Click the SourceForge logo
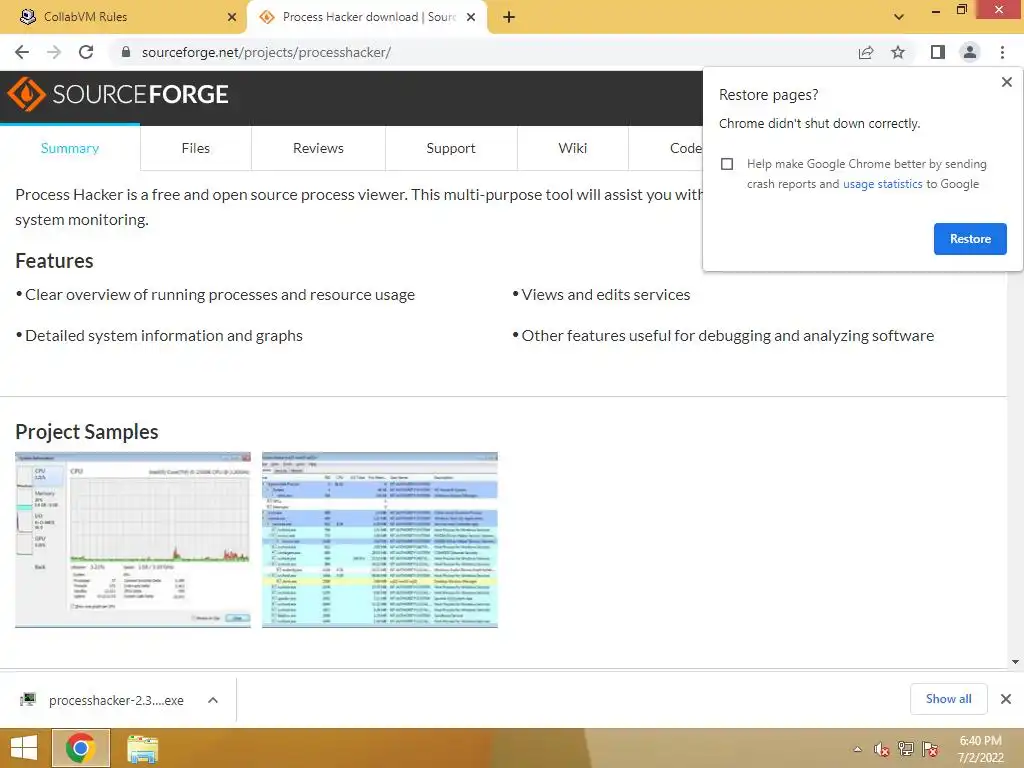Viewport: 1024px width, 768px height. pos(118,94)
